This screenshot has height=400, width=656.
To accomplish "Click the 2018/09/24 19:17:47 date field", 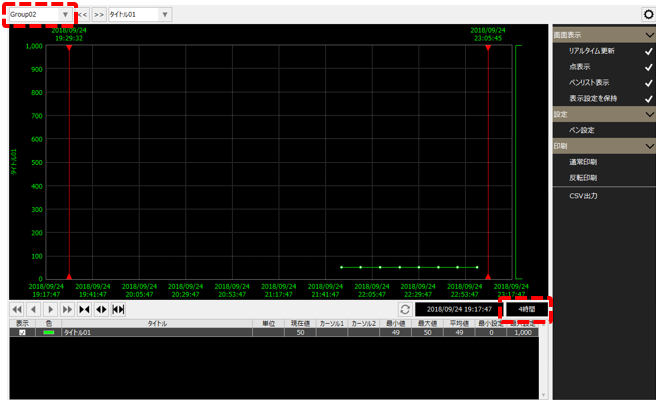I will 458,310.
